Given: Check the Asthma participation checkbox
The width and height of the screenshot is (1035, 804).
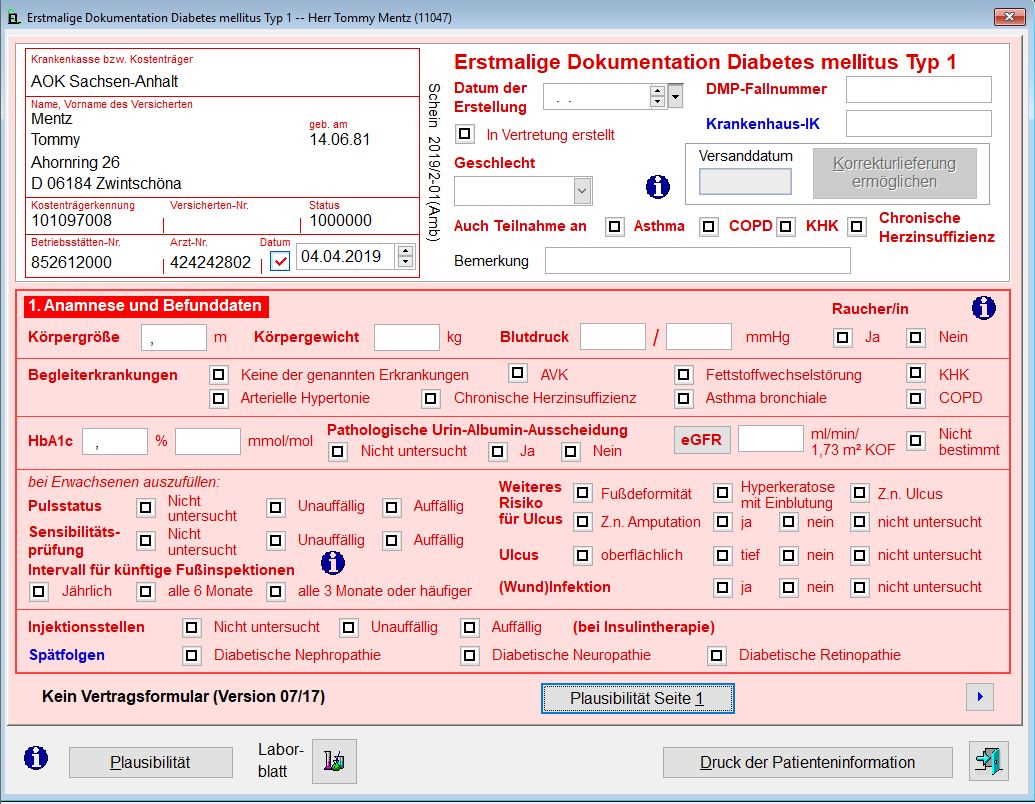Looking at the screenshot, I should click(x=615, y=227).
